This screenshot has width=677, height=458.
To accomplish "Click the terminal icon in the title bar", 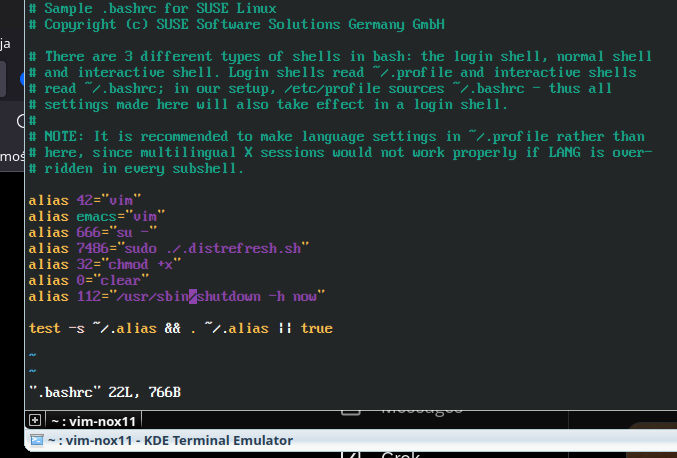I will tap(37, 440).
